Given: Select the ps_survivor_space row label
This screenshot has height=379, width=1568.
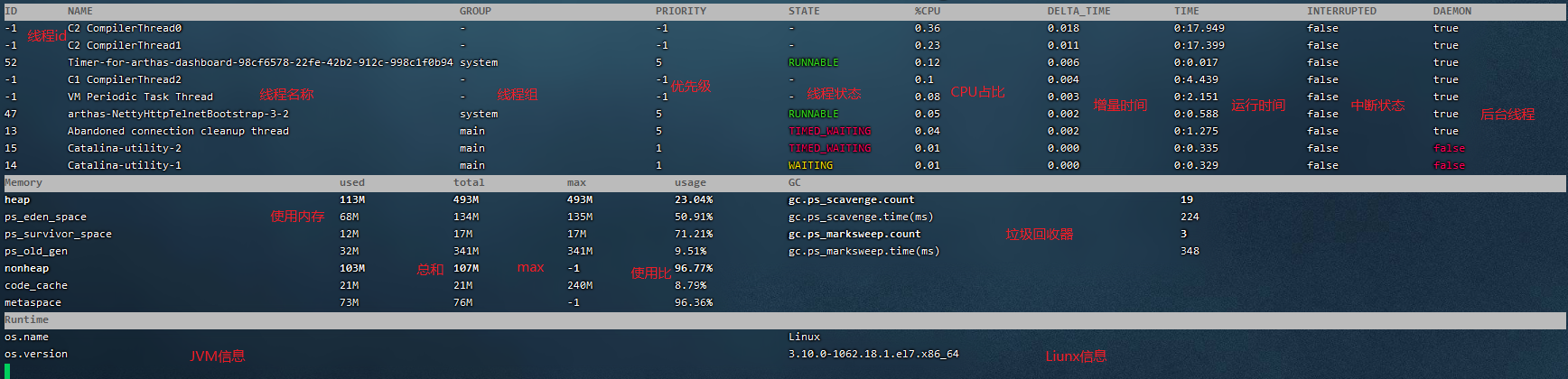Looking at the screenshot, I should [58, 234].
